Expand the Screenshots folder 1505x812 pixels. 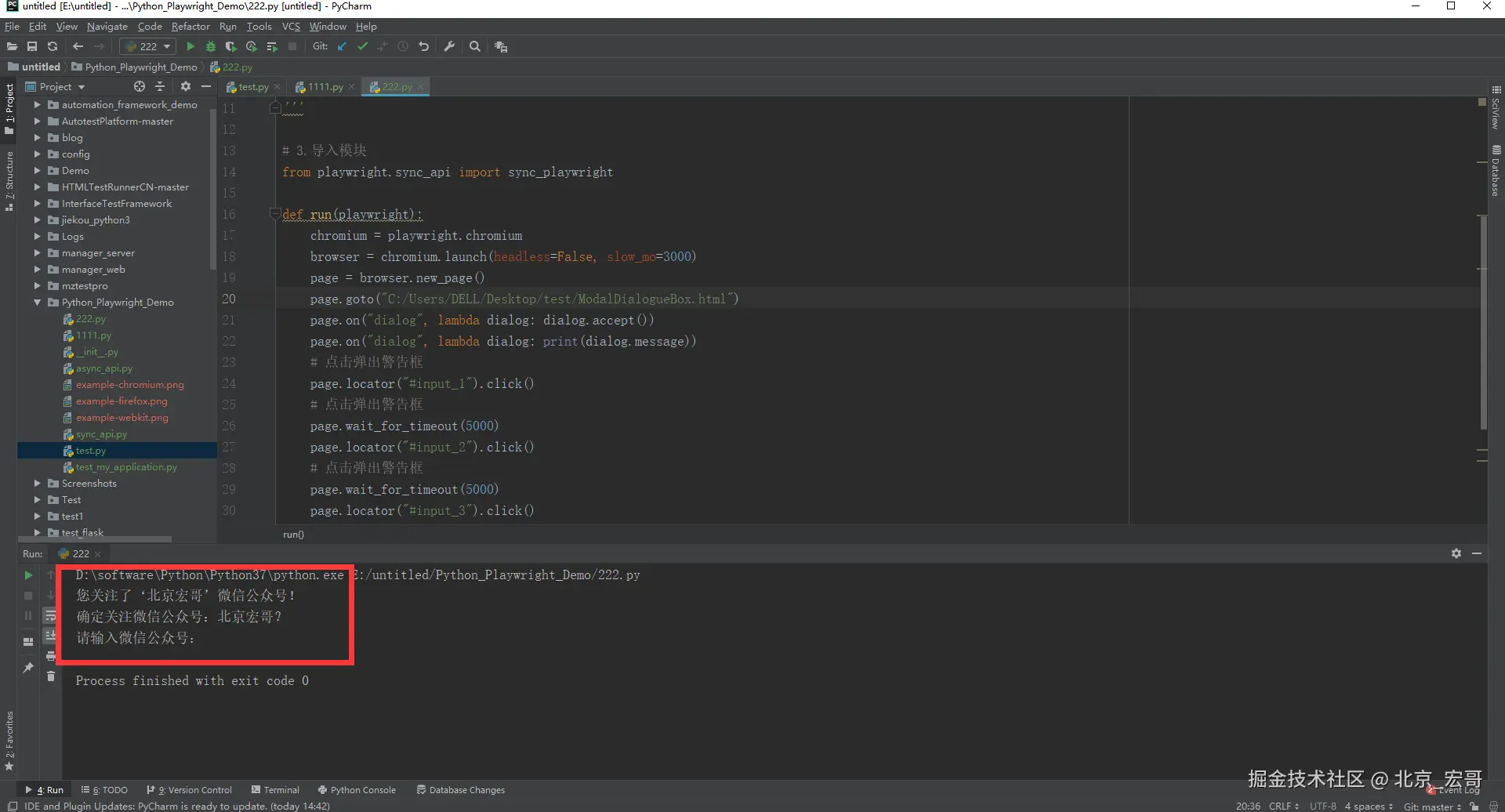[x=37, y=483]
